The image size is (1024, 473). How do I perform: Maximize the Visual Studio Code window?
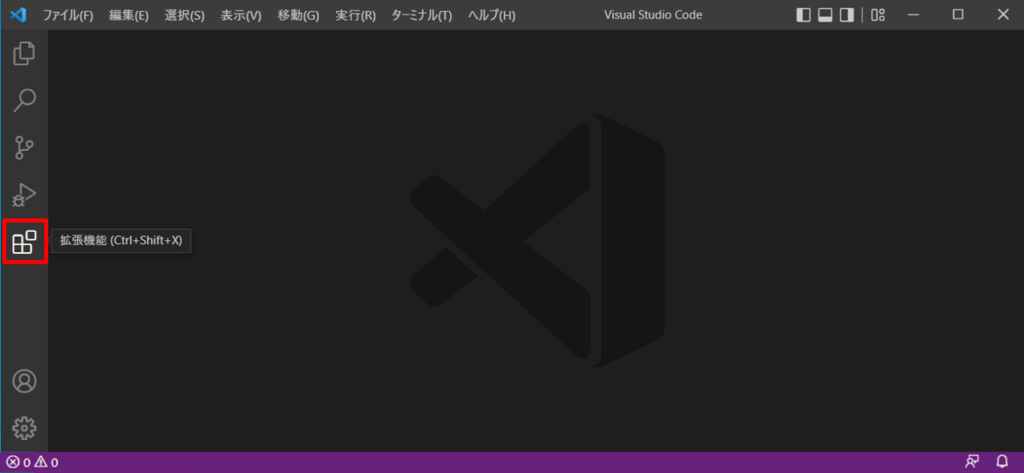tap(958, 15)
